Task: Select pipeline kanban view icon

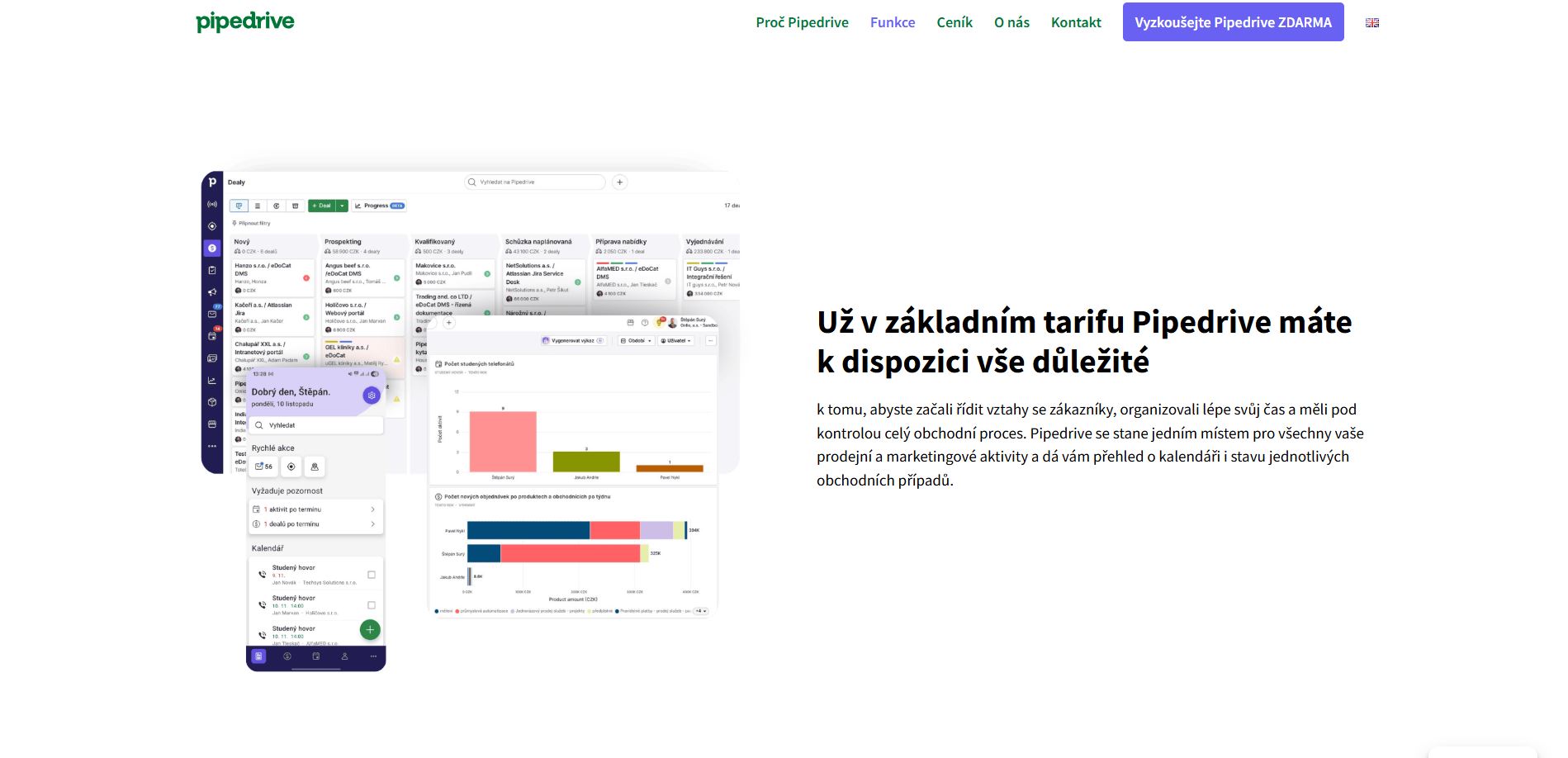Action: (x=239, y=206)
